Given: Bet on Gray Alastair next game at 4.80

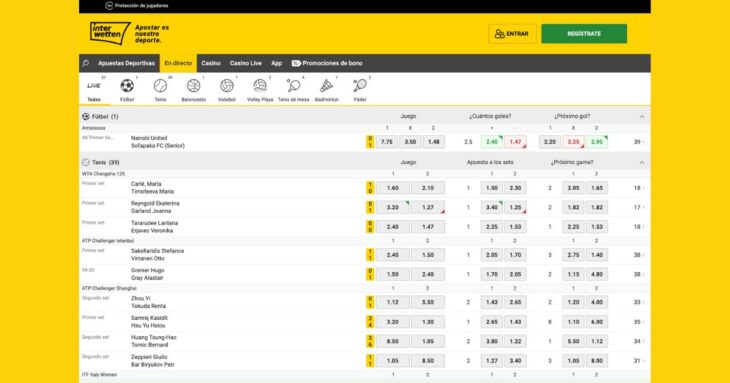Looking at the screenshot, I should coord(597,275).
